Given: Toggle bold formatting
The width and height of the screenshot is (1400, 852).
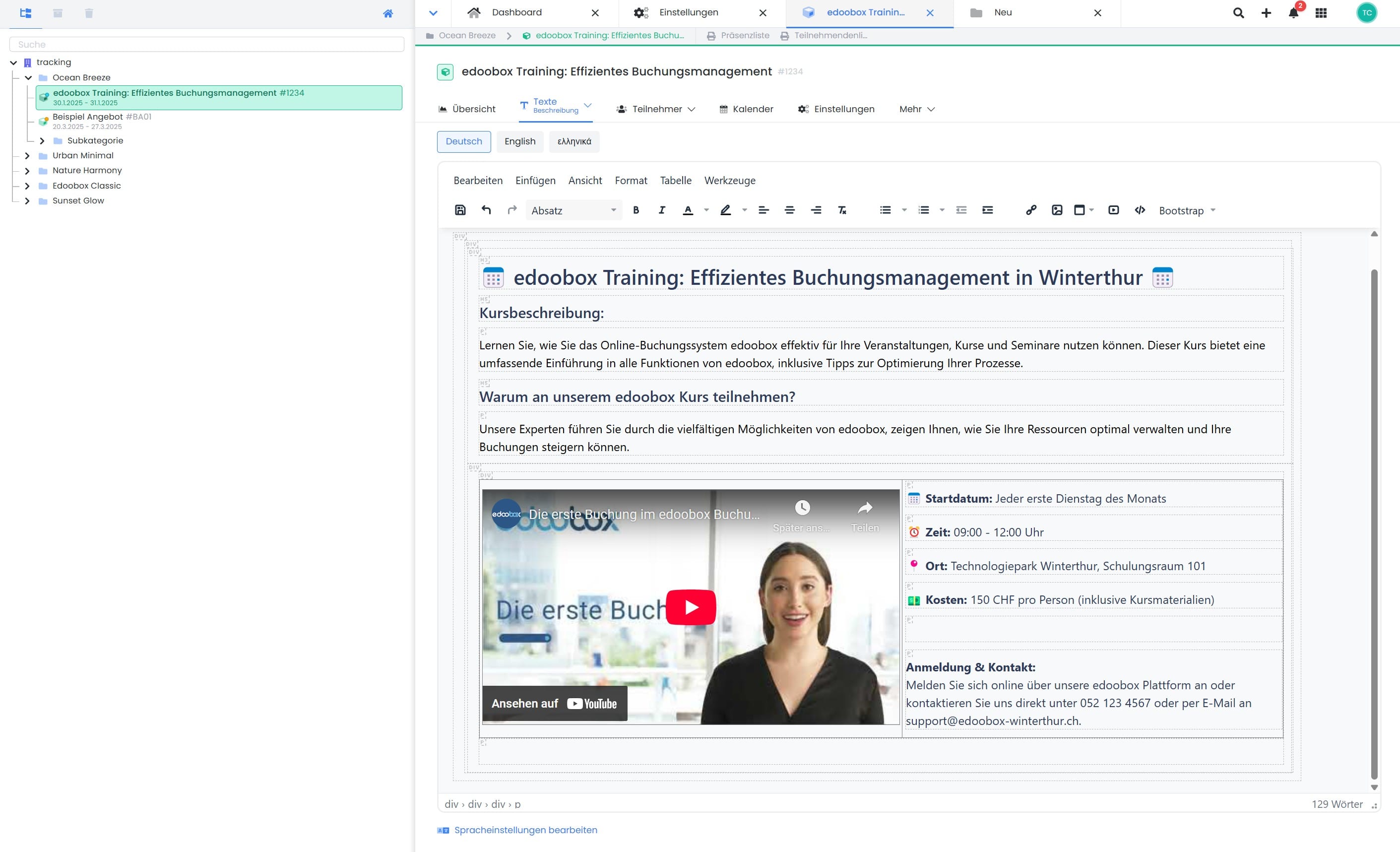Looking at the screenshot, I should click(x=636, y=210).
